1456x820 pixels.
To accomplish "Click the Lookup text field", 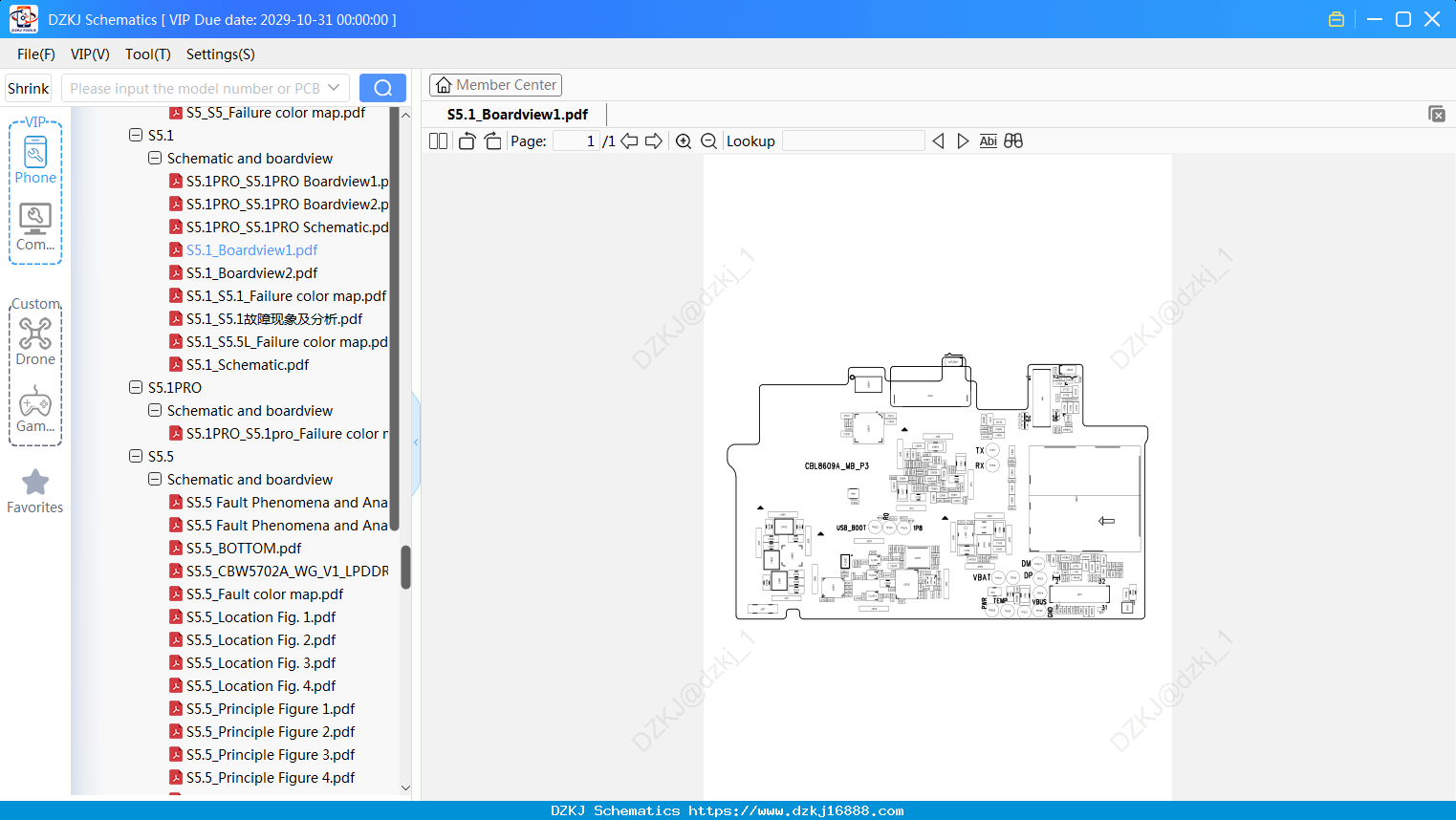I will tap(853, 140).
